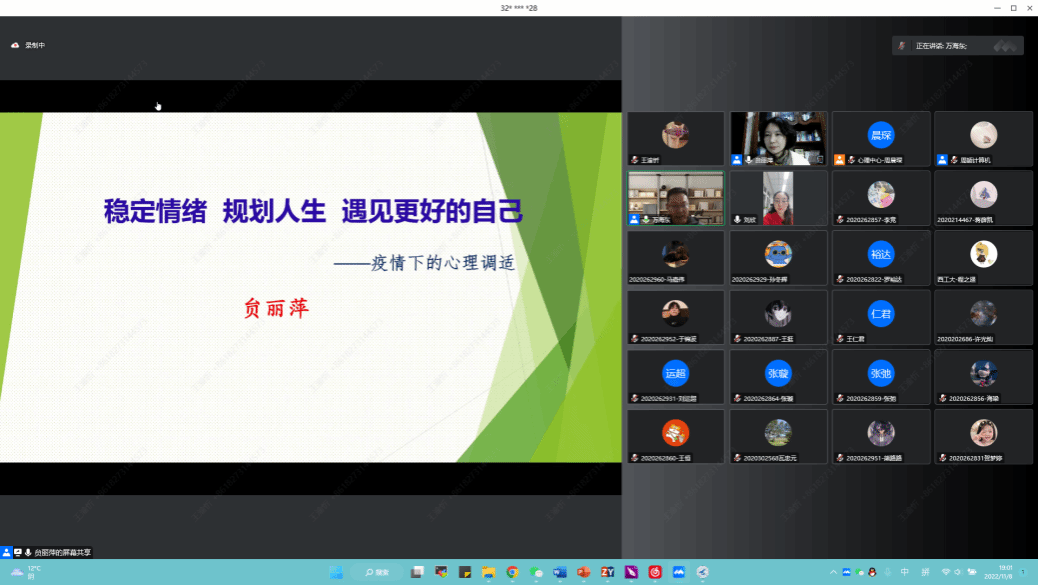This screenshot has width=1038, height=585.
Task: Maximize the meeting window
Action: [x=1014, y=8]
